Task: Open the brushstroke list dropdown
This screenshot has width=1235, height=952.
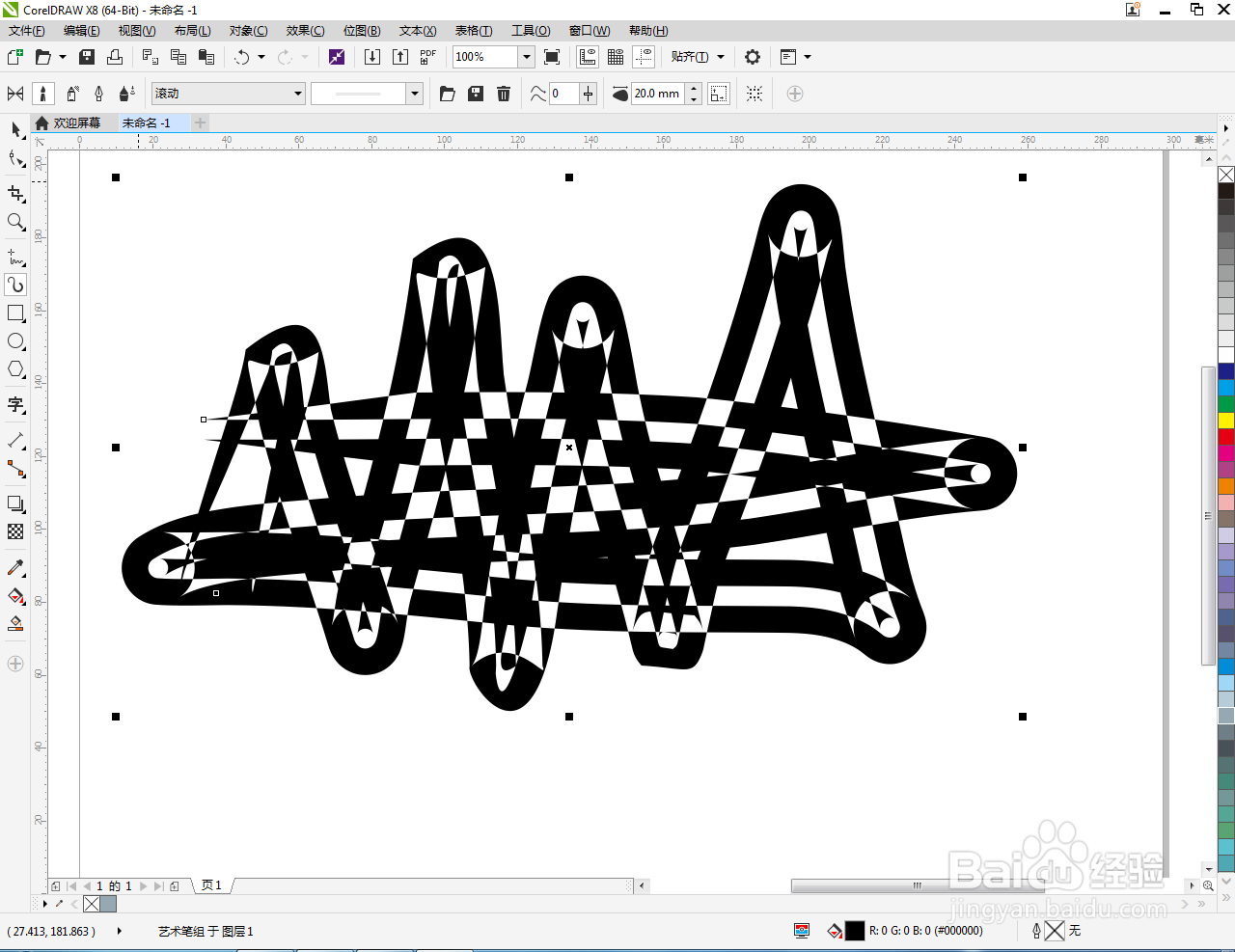Action: coord(415,94)
